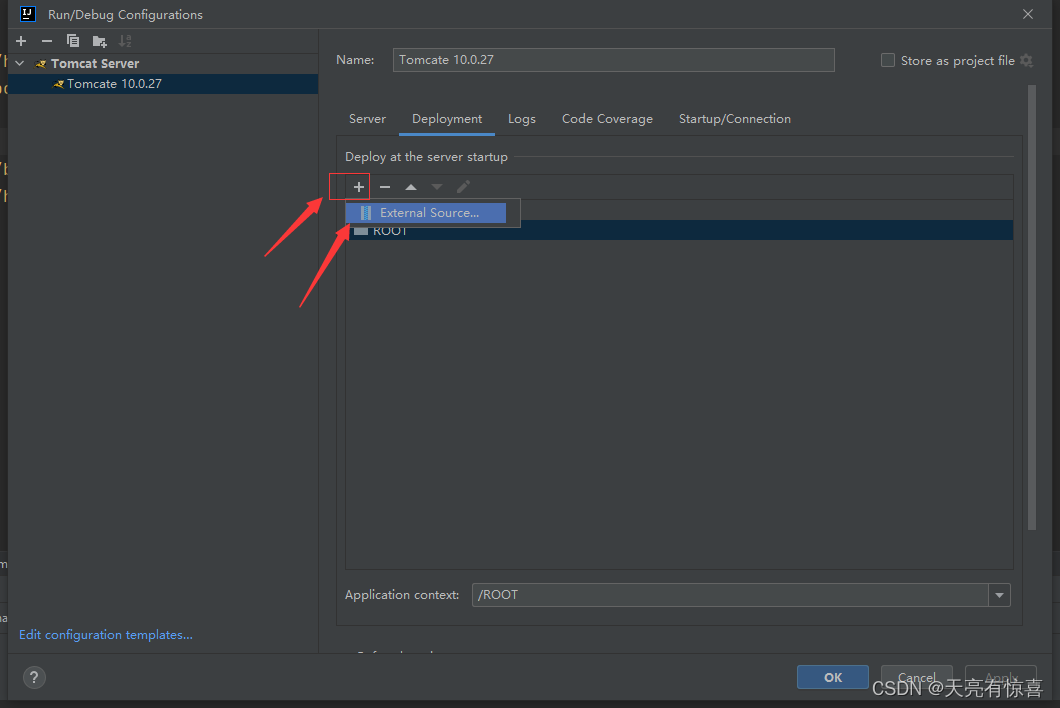Enable Store as project file

coord(888,60)
